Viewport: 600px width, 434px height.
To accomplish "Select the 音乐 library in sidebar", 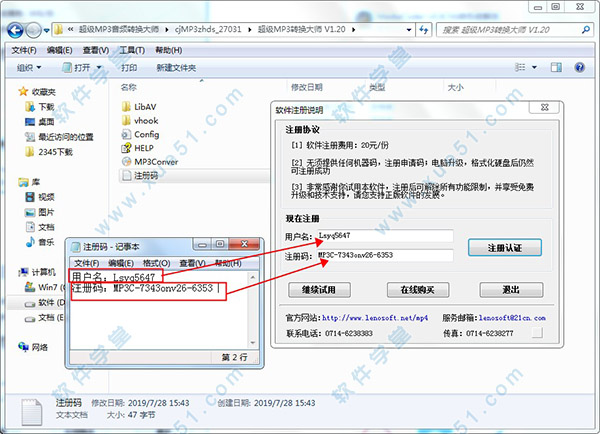I will point(46,241).
